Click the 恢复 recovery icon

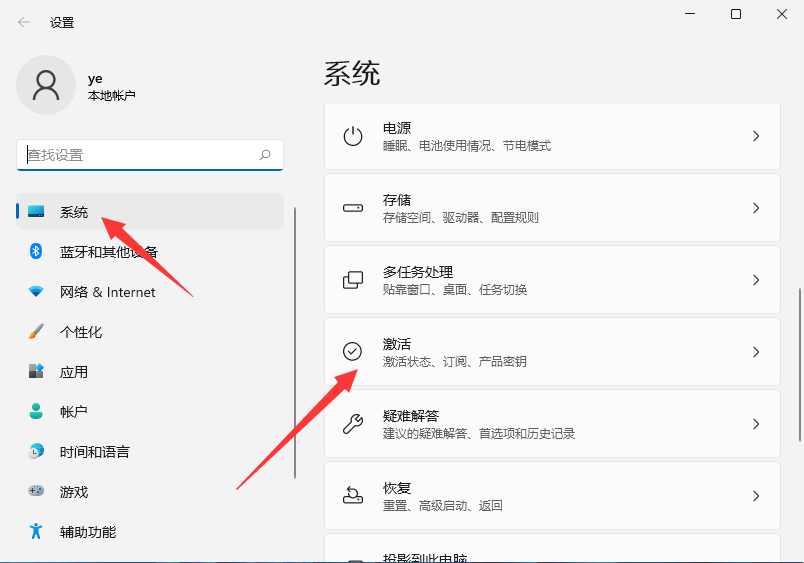pyautogui.click(x=353, y=495)
